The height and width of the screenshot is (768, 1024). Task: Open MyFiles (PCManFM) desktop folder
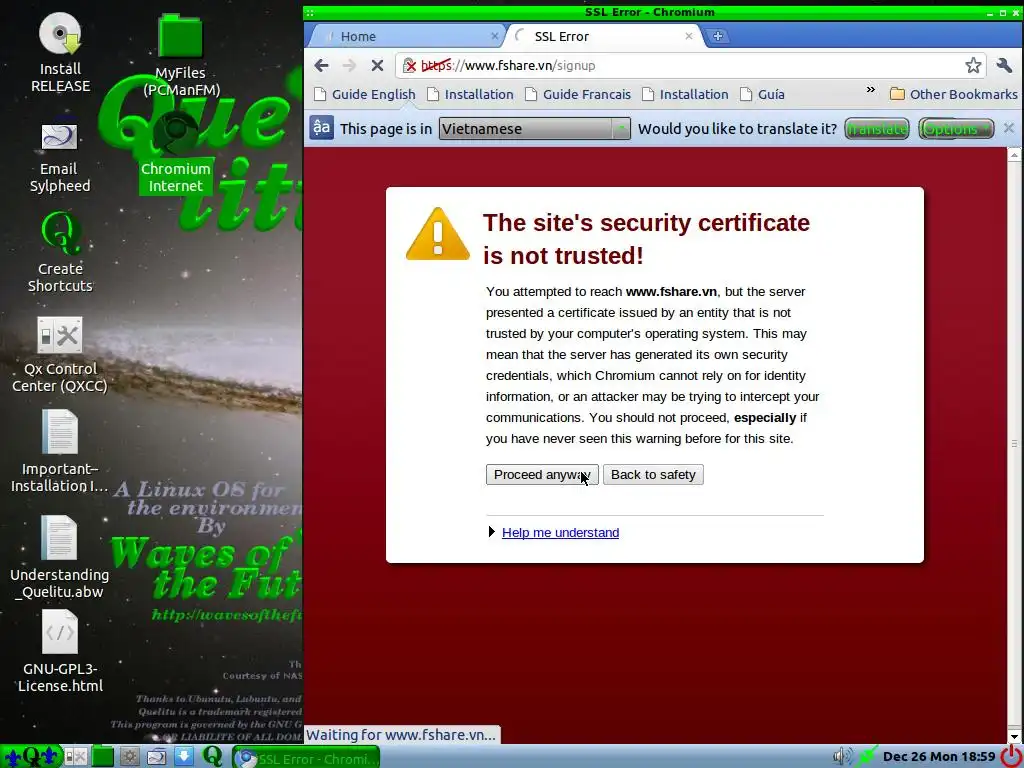pyautogui.click(x=181, y=56)
